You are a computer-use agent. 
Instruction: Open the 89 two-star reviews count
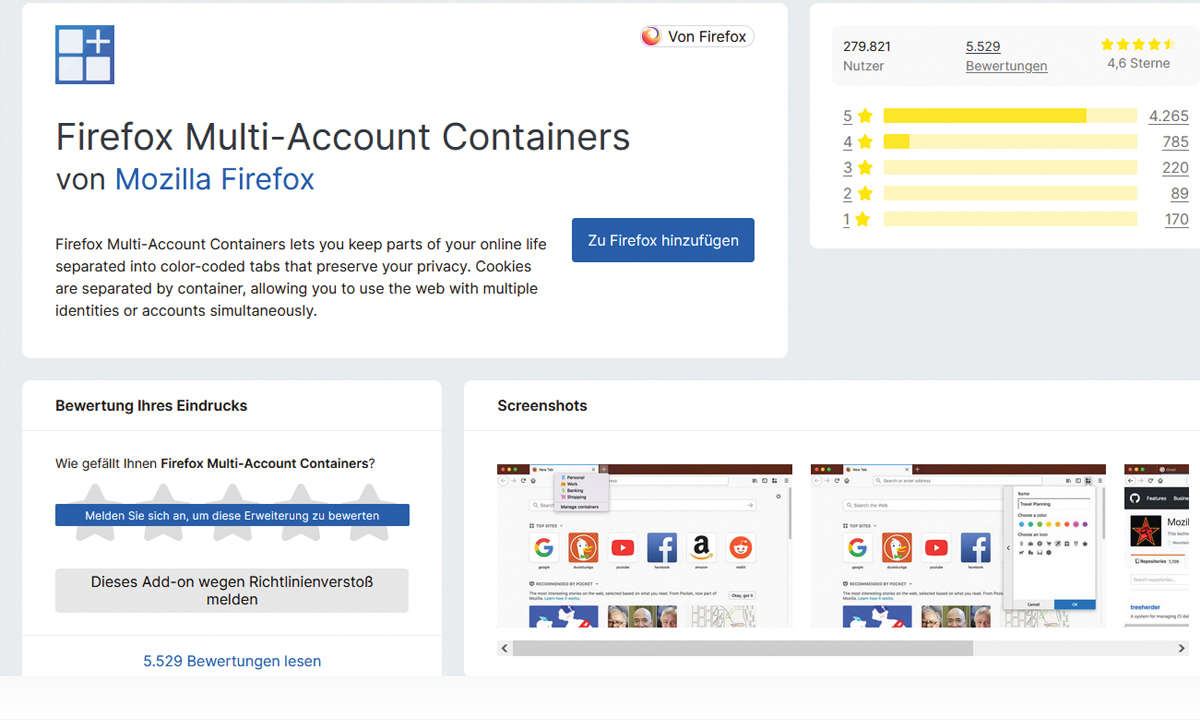[1180, 194]
